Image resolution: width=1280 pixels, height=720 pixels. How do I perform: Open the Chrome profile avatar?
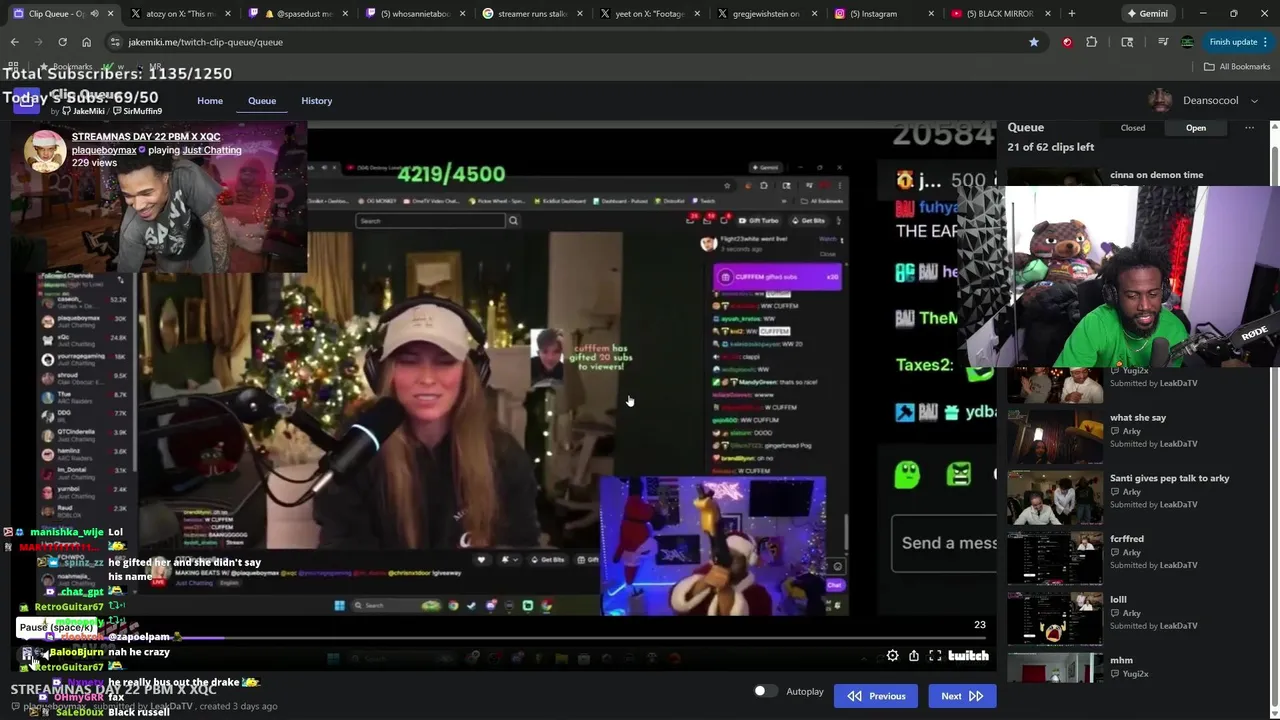(1187, 42)
